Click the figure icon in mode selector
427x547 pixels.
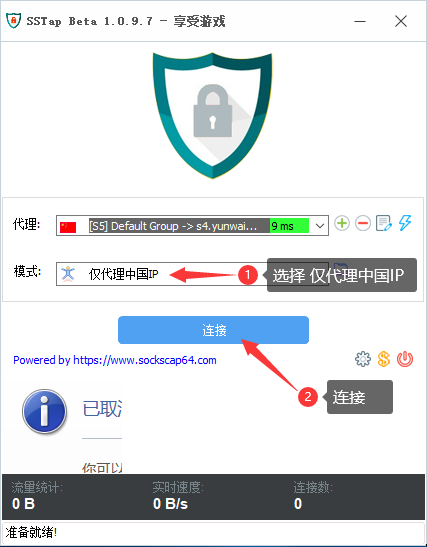[x=68, y=274]
